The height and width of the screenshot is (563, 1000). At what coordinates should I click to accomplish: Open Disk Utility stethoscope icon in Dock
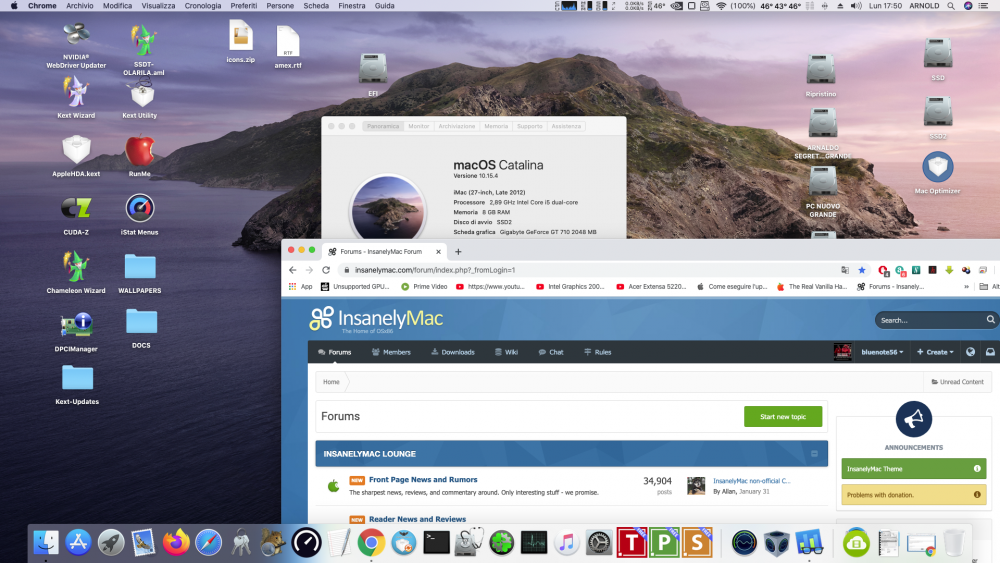[x=469, y=543]
